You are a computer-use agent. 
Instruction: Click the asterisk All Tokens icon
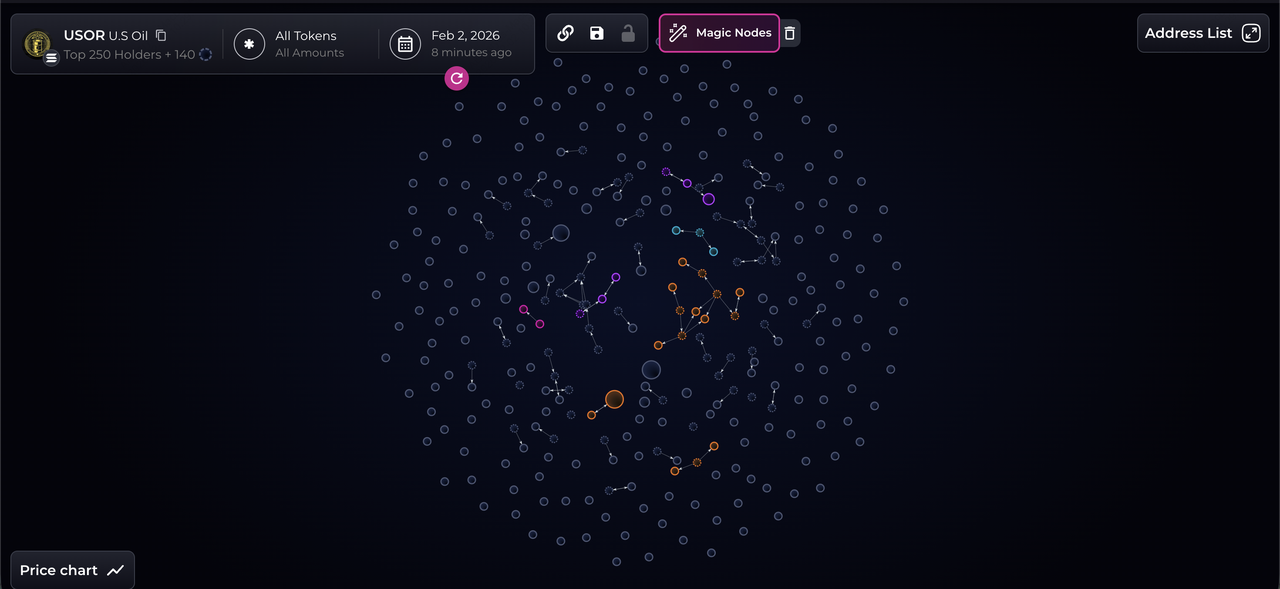249,44
